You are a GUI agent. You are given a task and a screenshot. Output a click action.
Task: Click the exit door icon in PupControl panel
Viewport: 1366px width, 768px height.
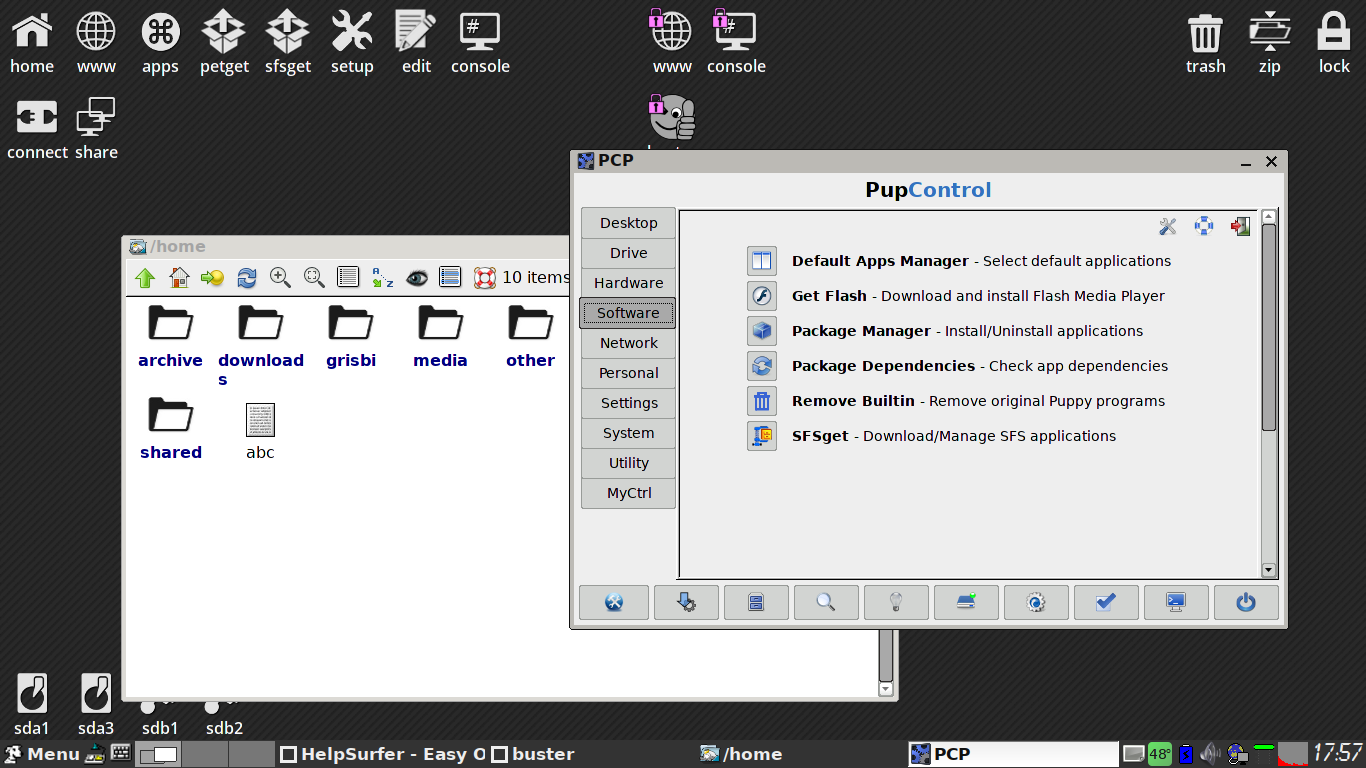(x=1240, y=227)
